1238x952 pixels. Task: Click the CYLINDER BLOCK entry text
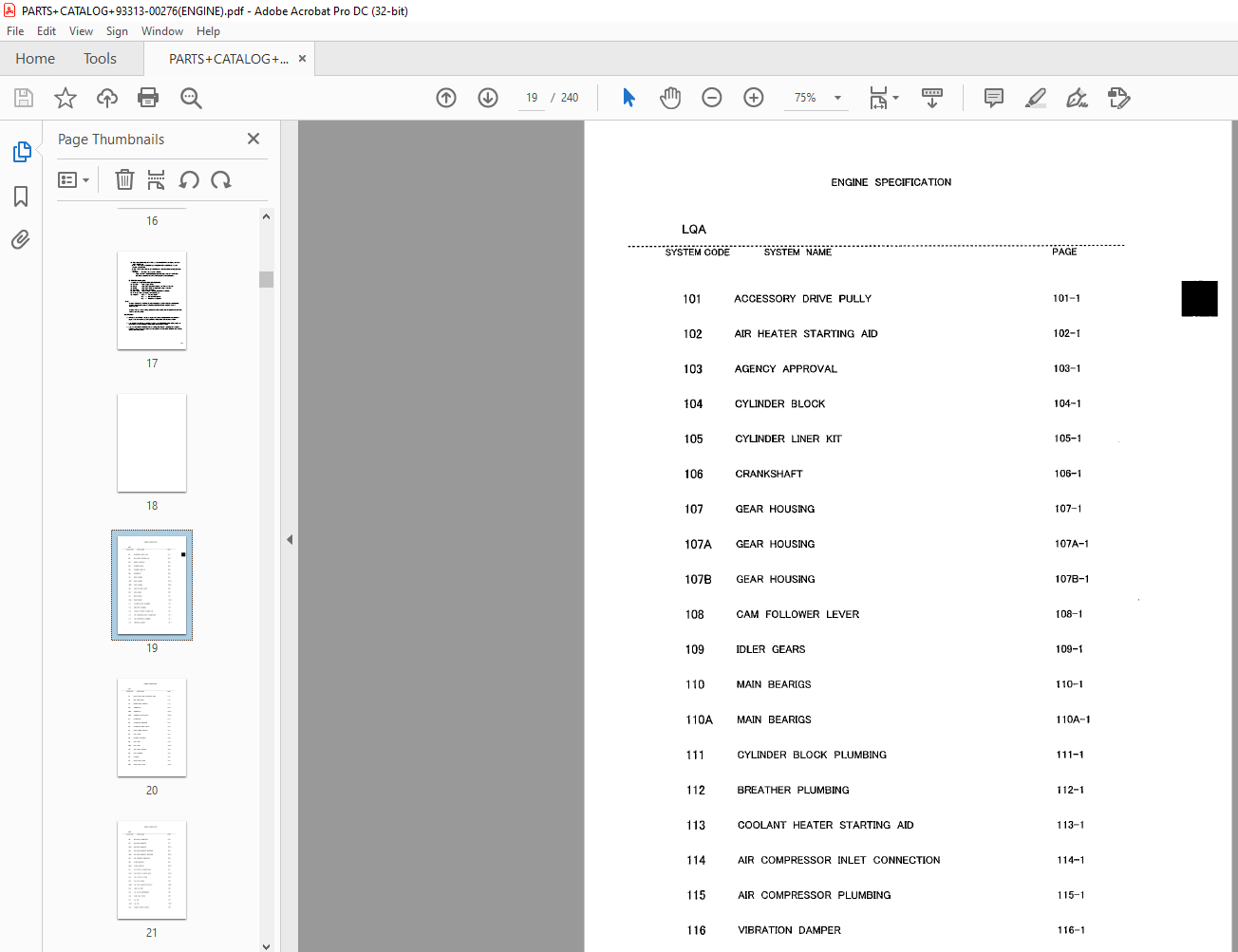click(x=779, y=403)
